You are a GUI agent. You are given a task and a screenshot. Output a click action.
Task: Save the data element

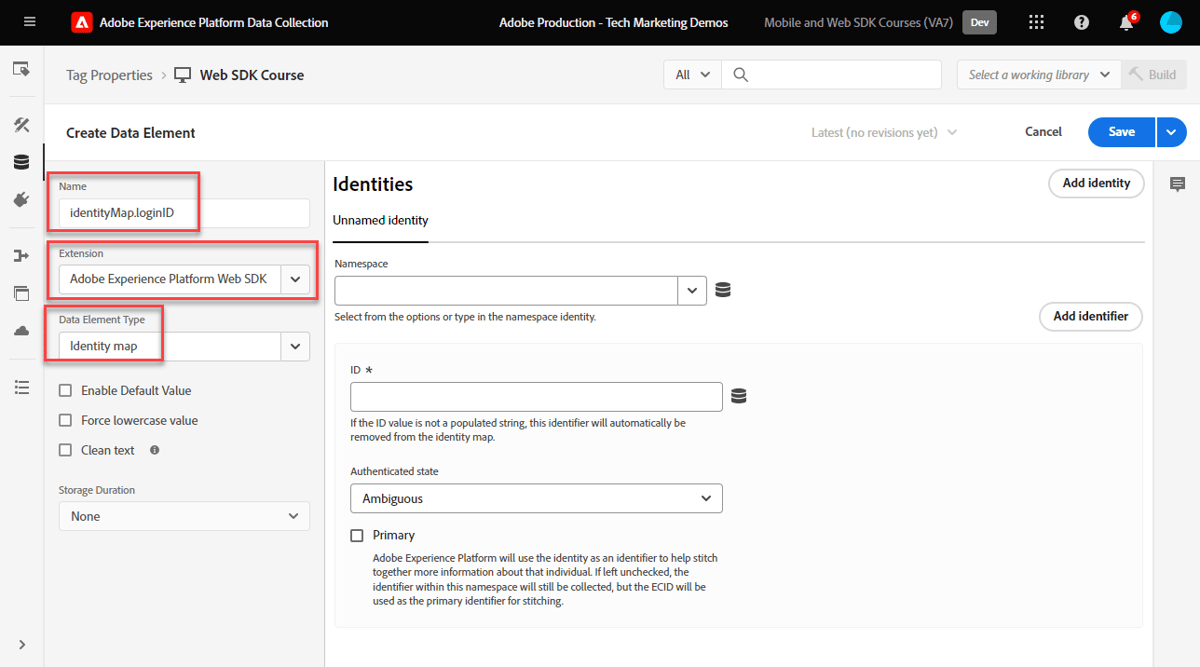(1120, 131)
